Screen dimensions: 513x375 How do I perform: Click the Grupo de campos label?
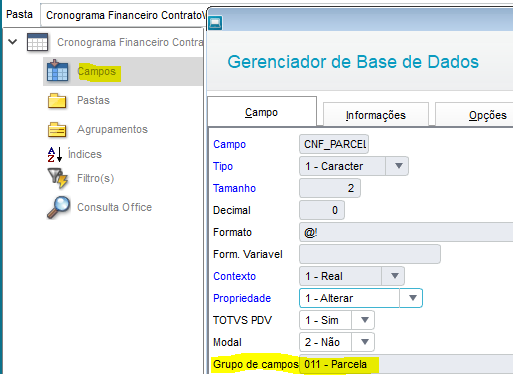click(256, 364)
